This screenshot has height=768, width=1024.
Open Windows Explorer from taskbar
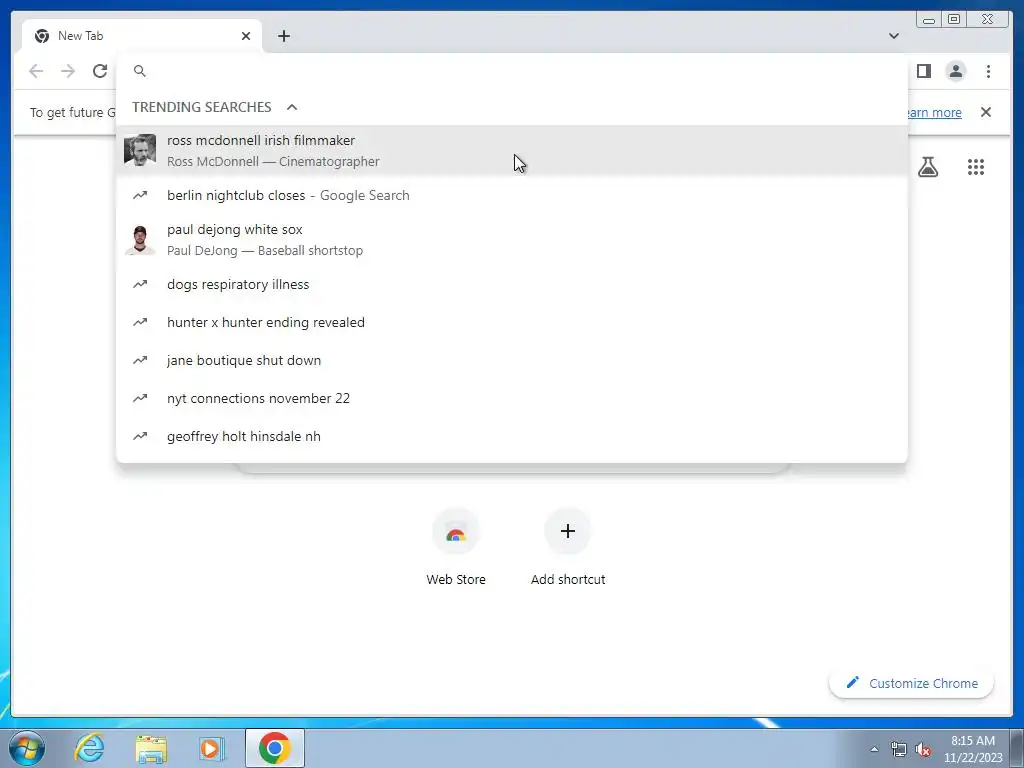pyautogui.click(x=151, y=748)
